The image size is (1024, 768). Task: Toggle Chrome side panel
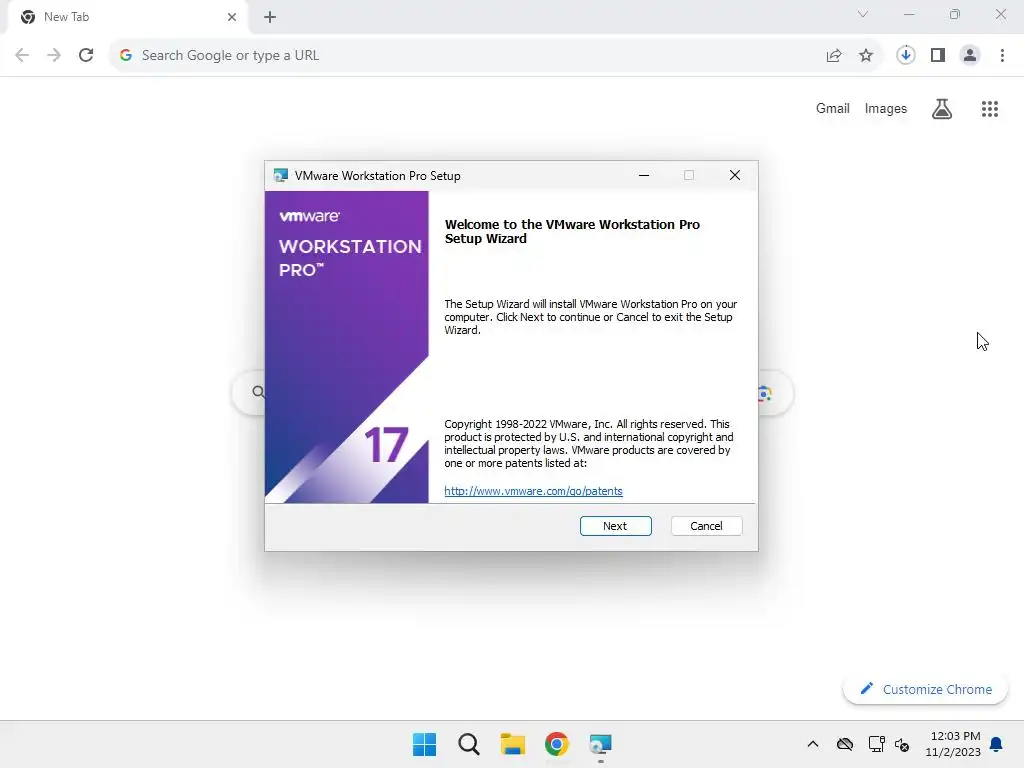pos(938,55)
